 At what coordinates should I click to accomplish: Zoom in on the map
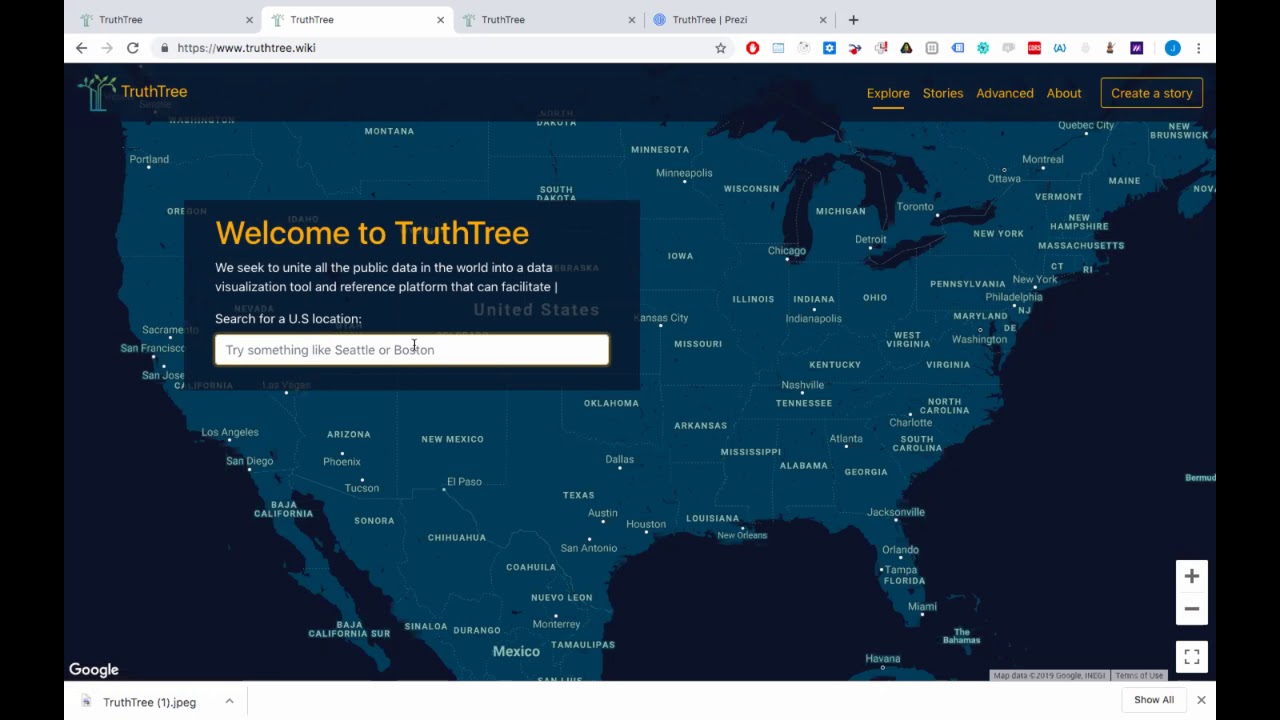(1192, 576)
